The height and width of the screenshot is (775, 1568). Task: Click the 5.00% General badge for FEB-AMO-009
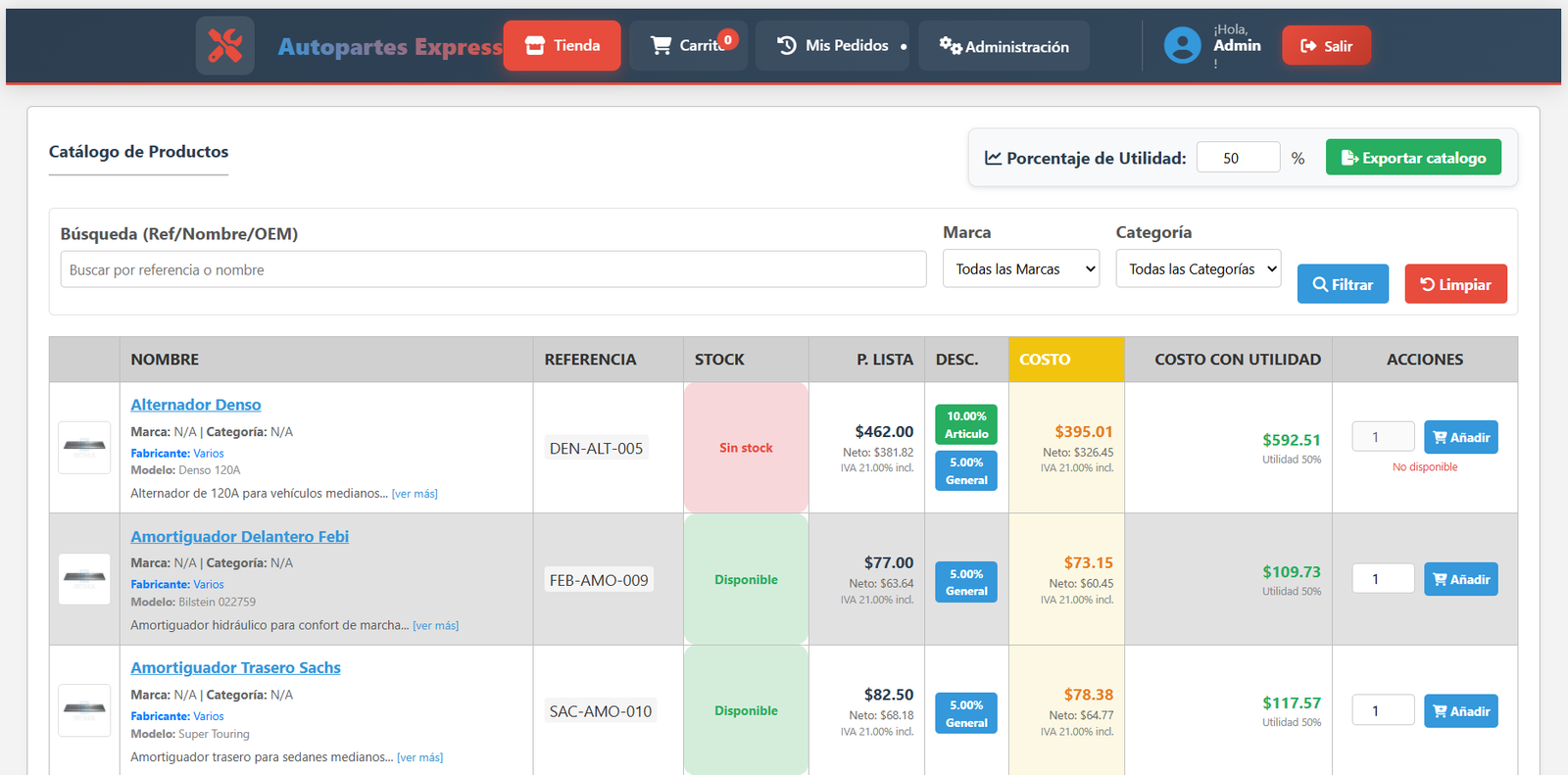(966, 582)
